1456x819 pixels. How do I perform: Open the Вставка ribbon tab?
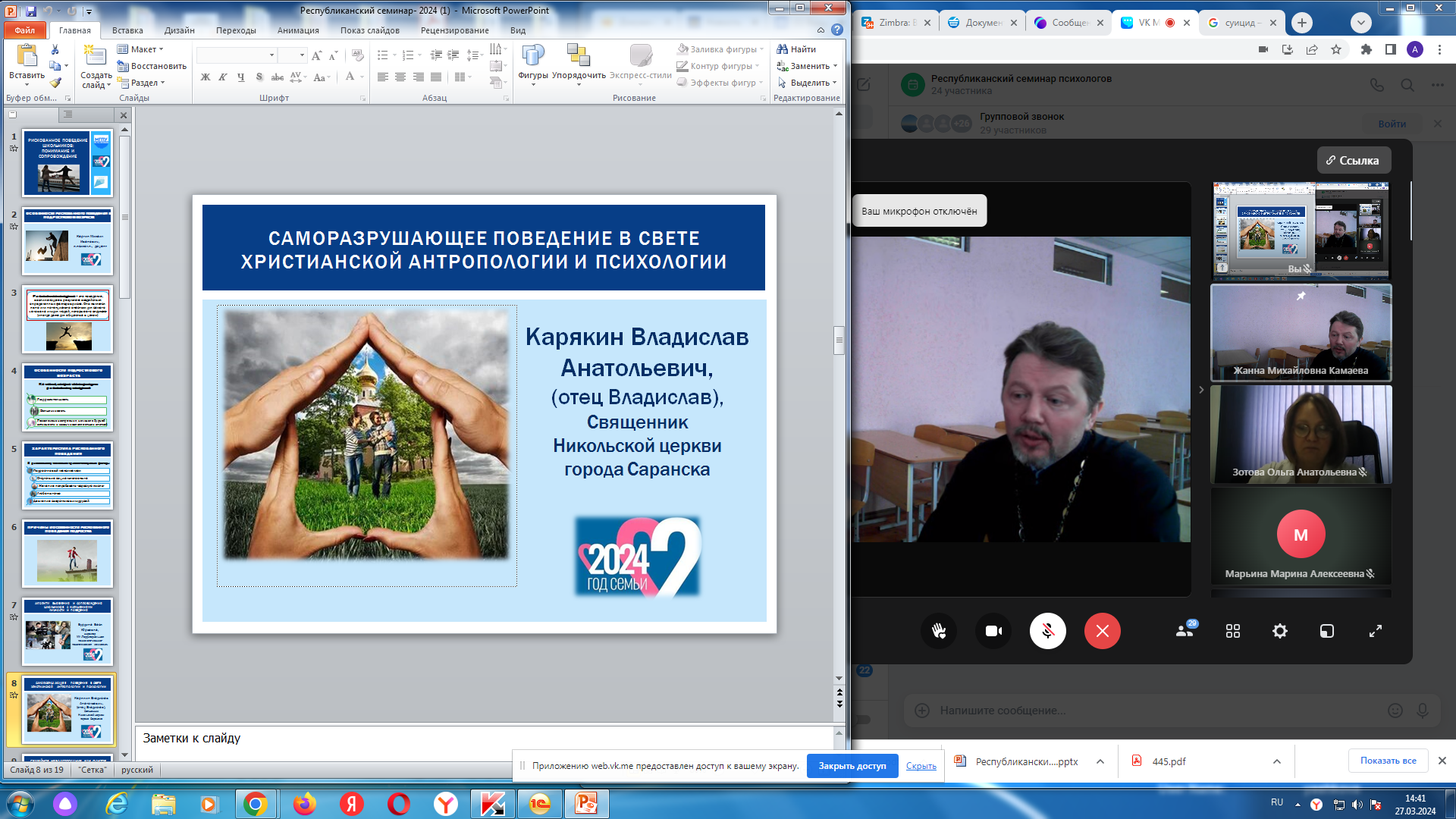(x=127, y=30)
